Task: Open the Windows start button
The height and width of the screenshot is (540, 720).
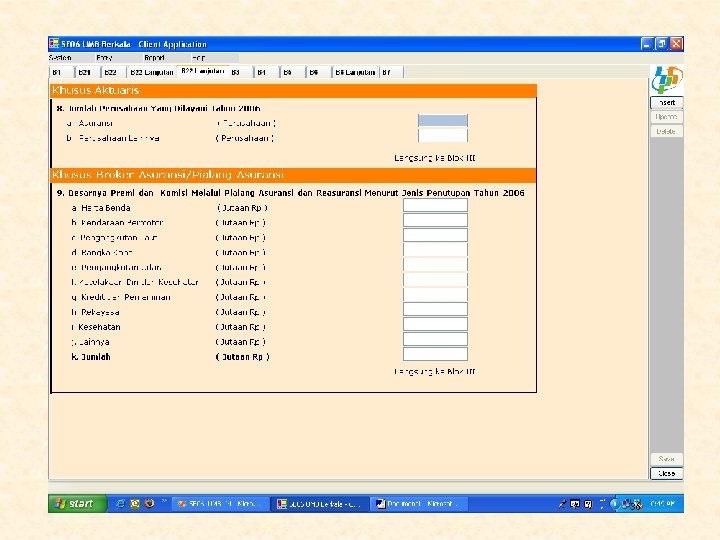Action: (x=77, y=504)
